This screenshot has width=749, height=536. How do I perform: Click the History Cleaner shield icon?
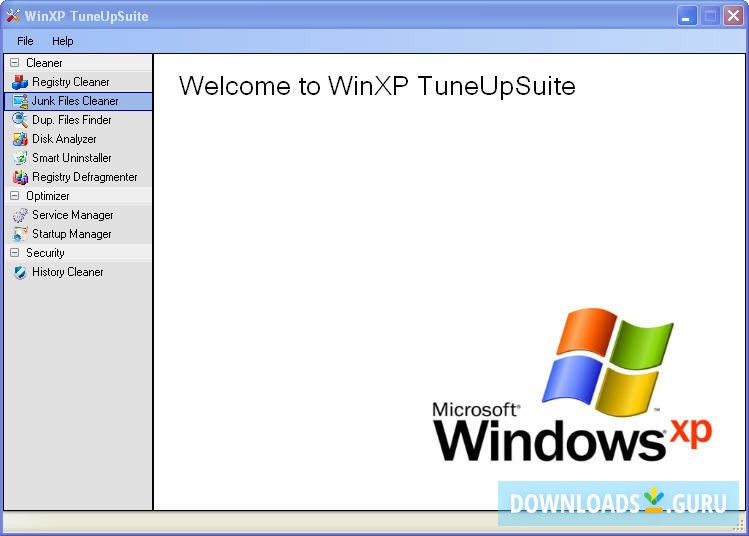pos(20,272)
